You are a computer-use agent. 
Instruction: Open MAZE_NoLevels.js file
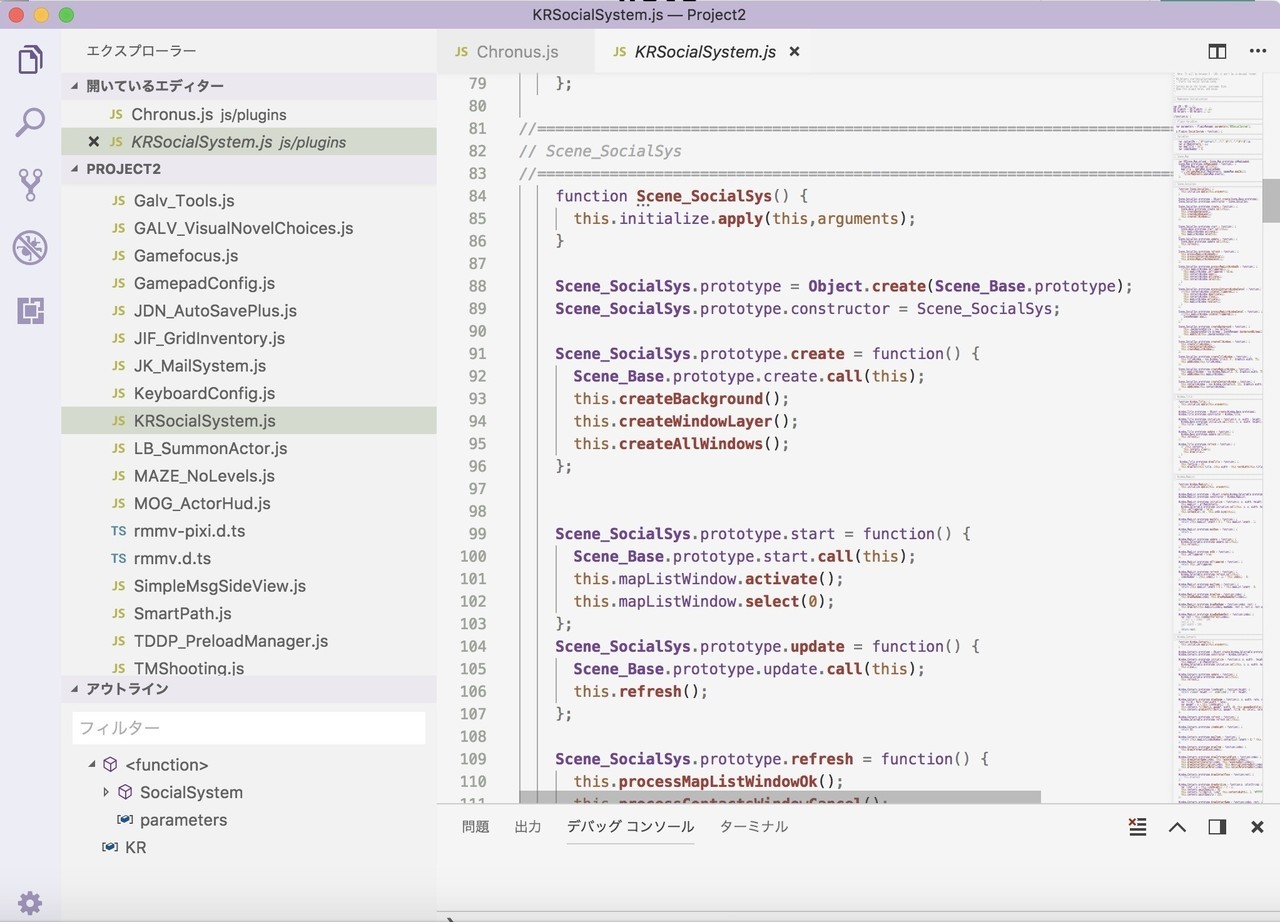249,476
